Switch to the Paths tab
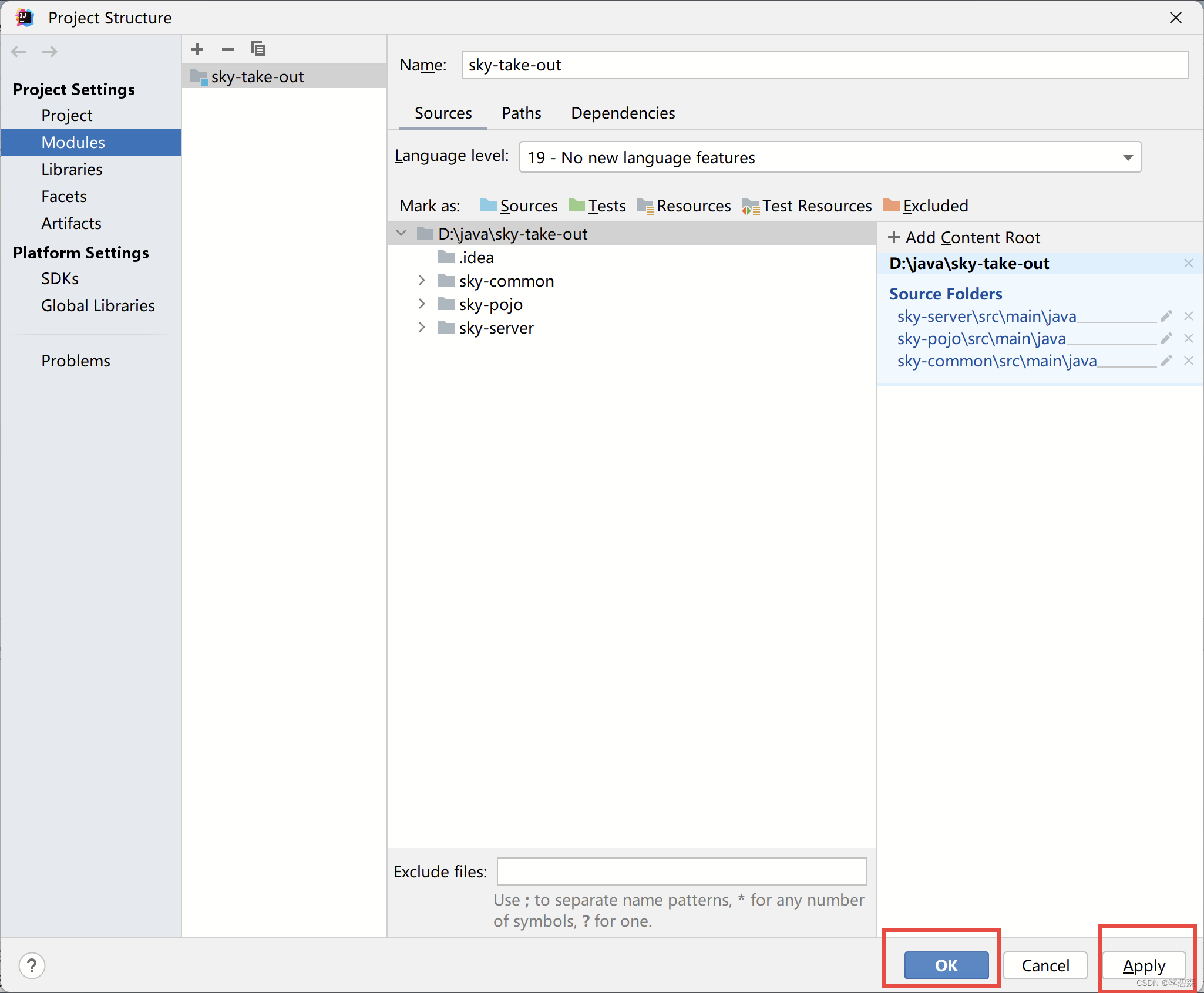The width and height of the screenshot is (1204, 993). click(x=522, y=113)
